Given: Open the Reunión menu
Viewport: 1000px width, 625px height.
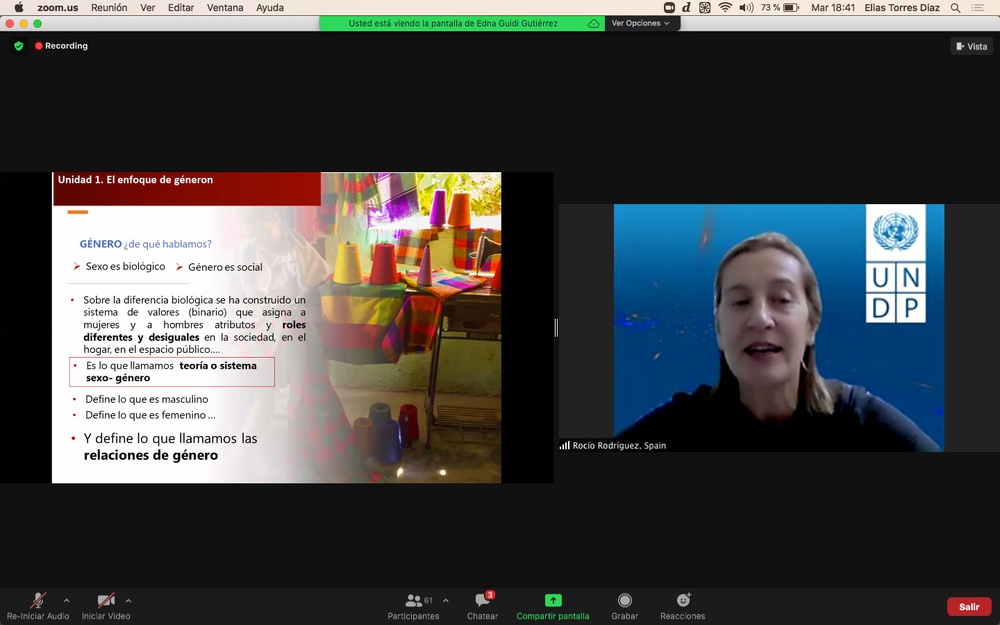Looking at the screenshot, I should click(x=108, y=8).
